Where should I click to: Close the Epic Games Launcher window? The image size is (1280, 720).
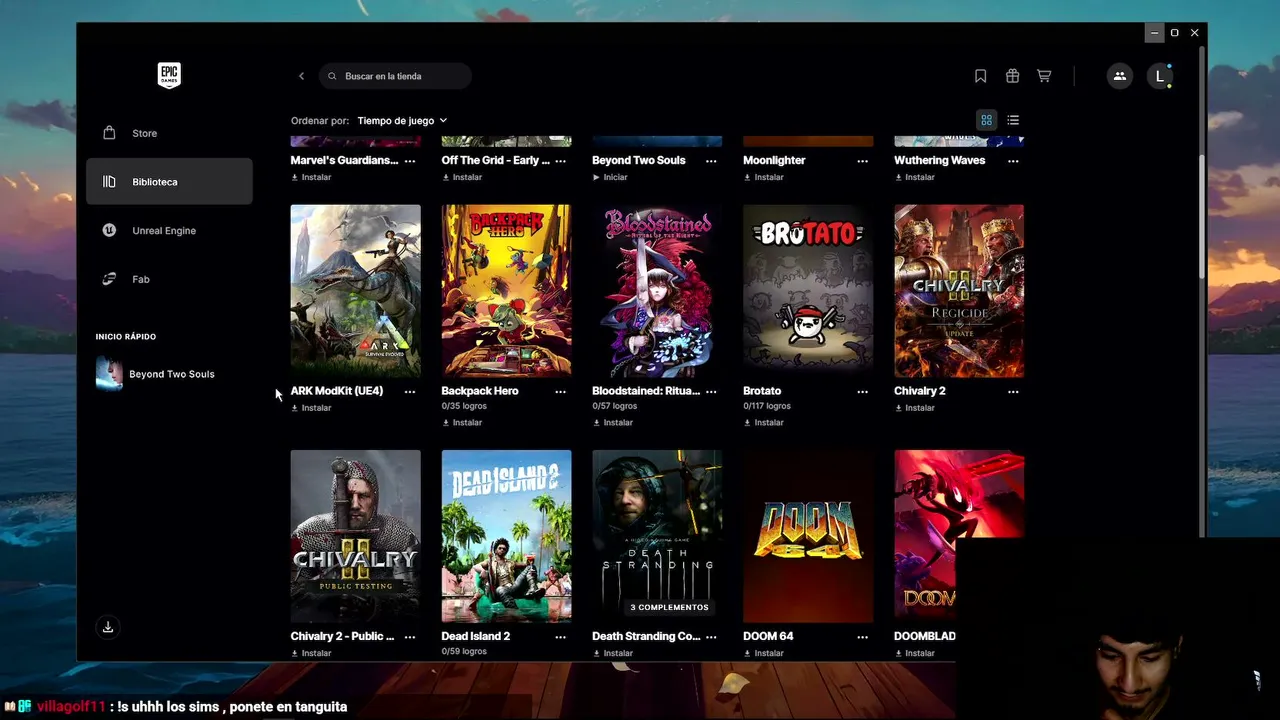[x=1194, y=33]
